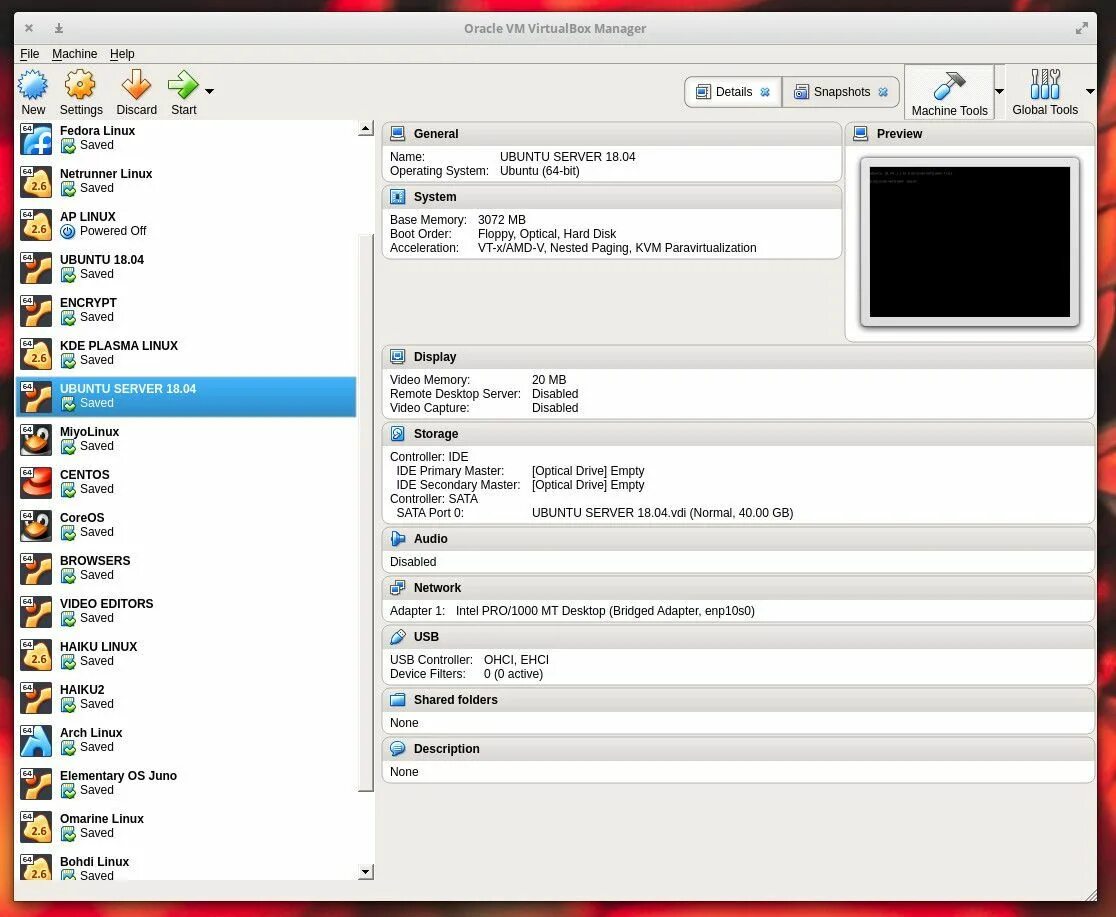Click the VM list scroll down arrow
1116x917 pixels.
pos(365,872)
